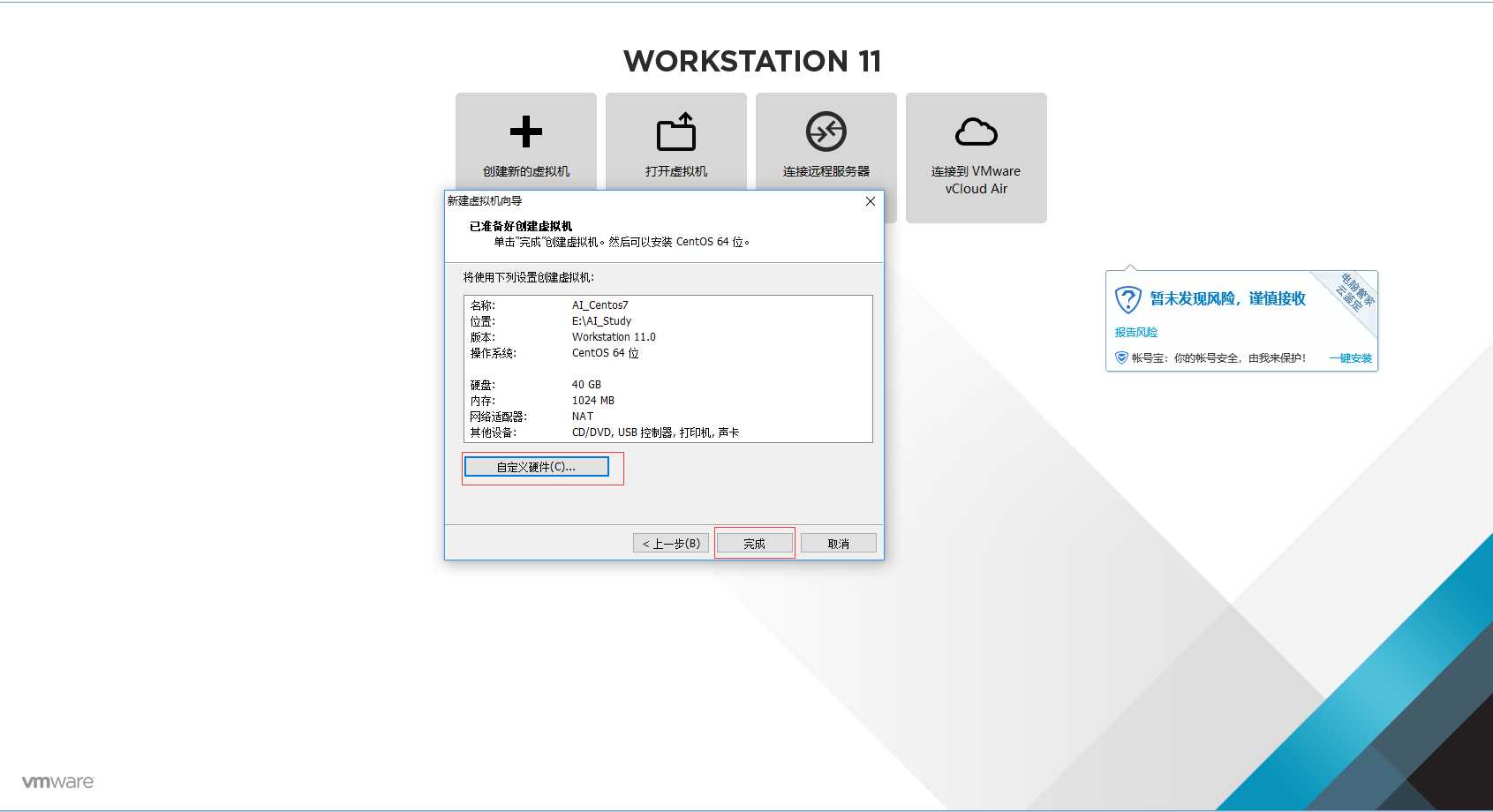Viewport: 1493px width, 812px height.
Task: Click the connect remote server arrows icon
Action: [826, 132]
